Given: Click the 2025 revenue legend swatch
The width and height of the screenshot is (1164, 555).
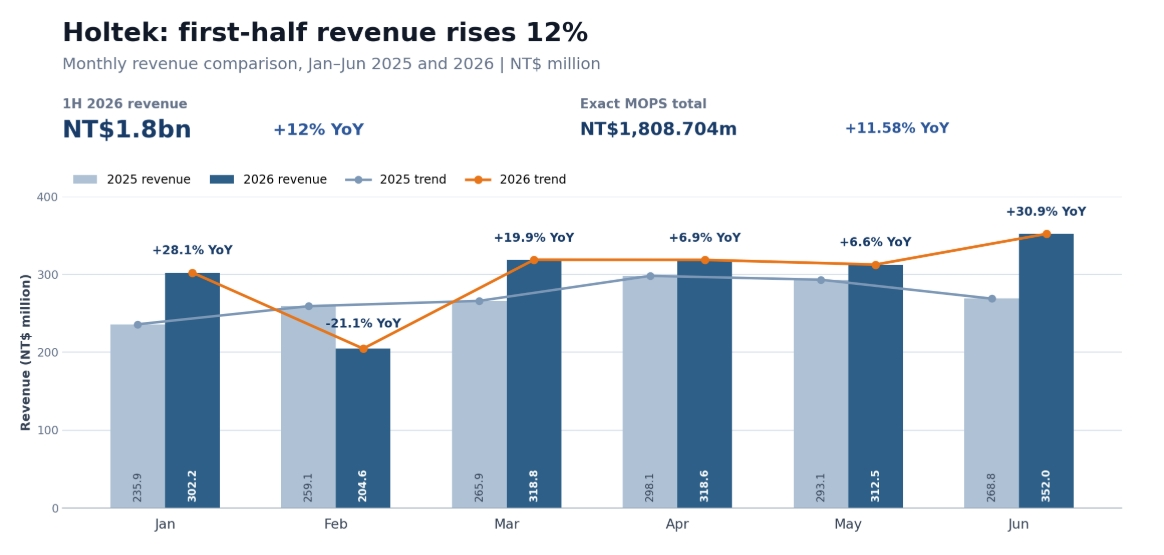Looking at the screenshot, I should [x=85, y=180].
